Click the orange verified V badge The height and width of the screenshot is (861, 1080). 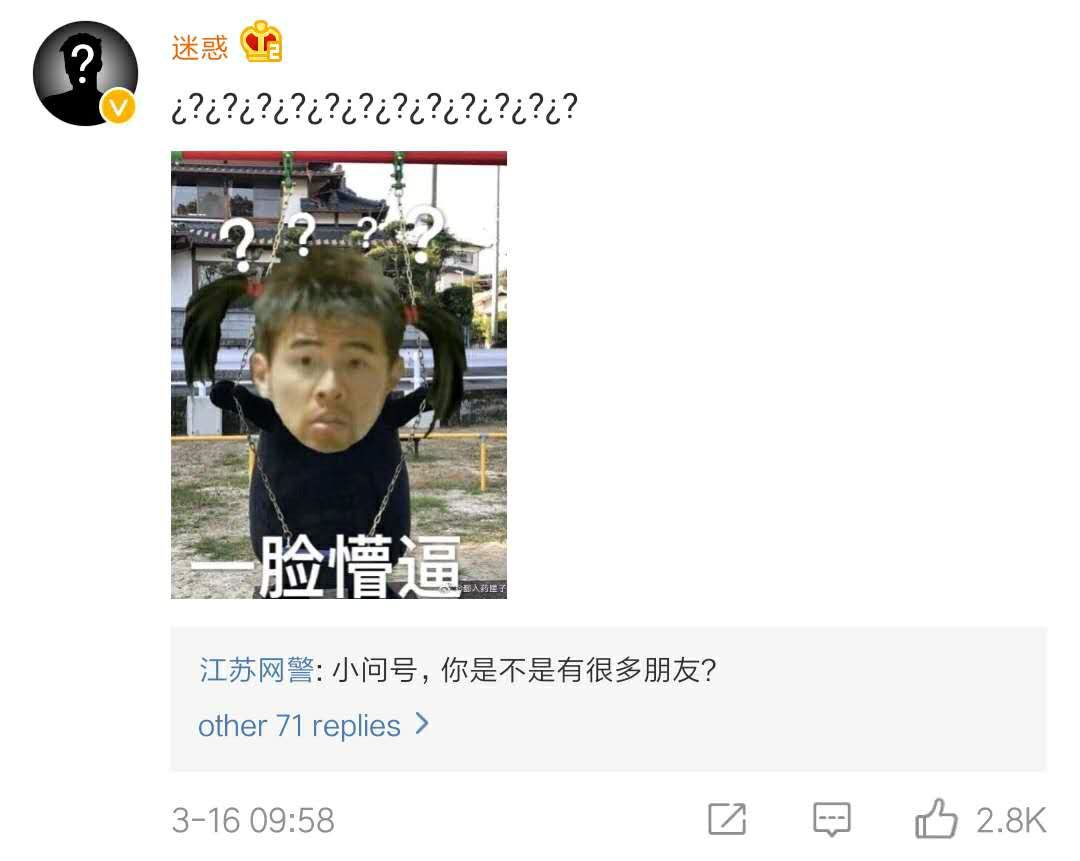pos(118,107)
